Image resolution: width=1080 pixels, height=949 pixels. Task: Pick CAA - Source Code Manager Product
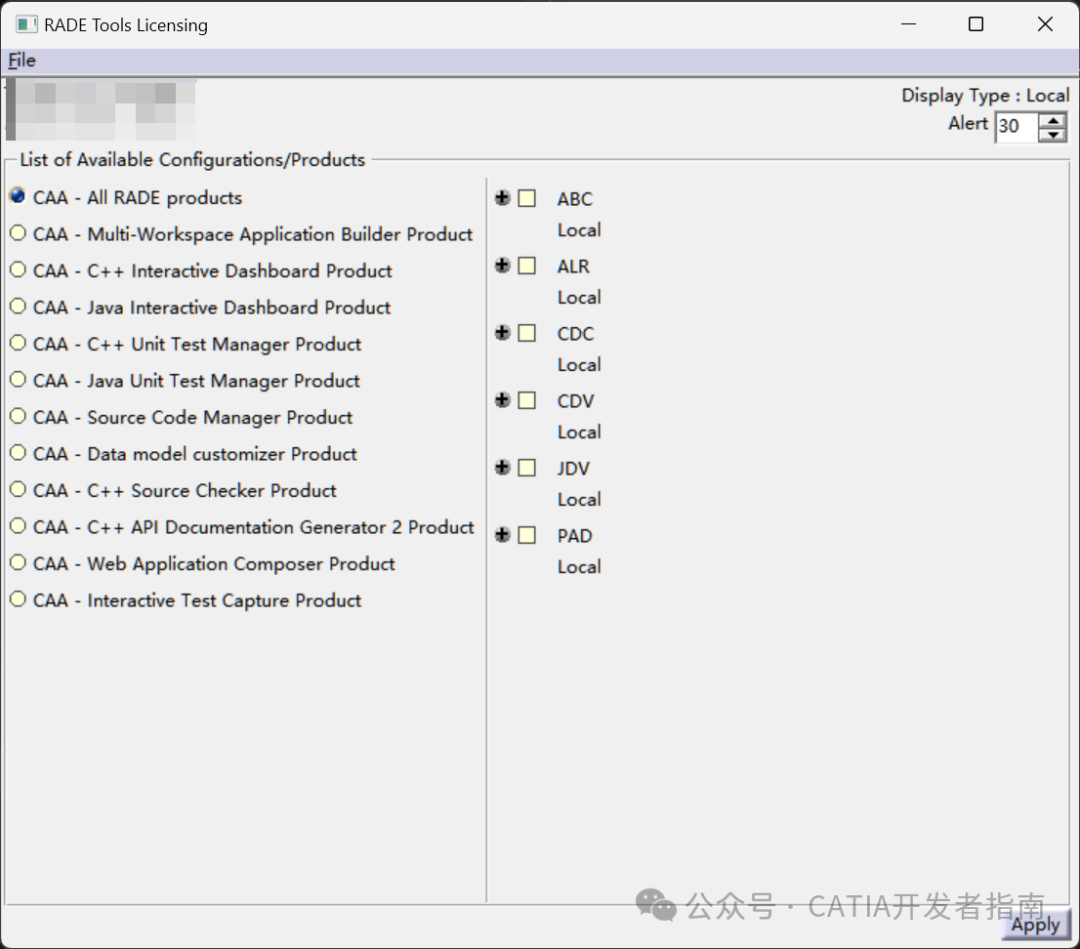[x=18, y=416]
